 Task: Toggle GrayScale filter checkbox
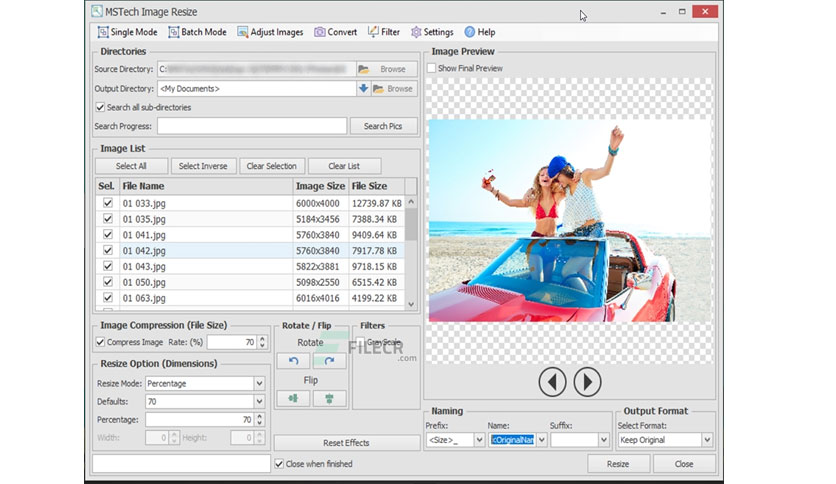[360, 342]
